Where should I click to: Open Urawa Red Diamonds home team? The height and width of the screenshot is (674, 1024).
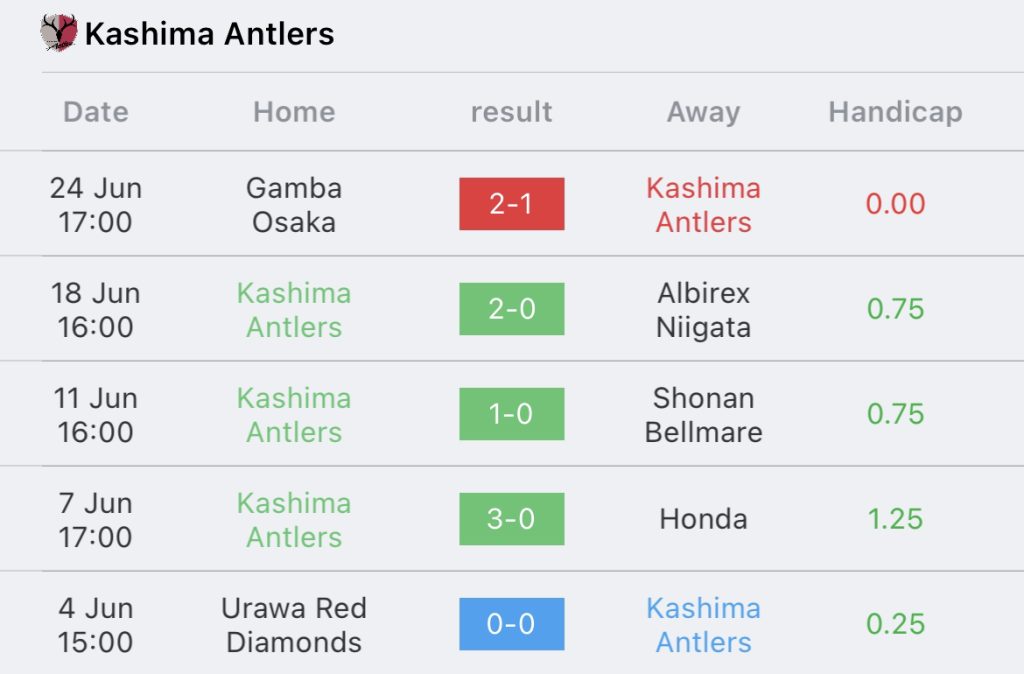coord(294,625)
